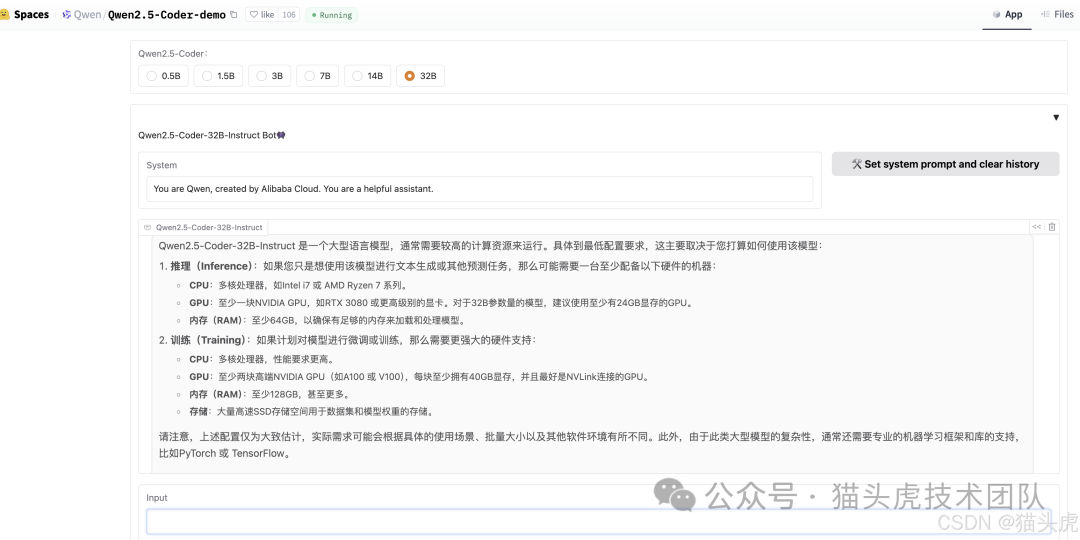The height and width of the screenshot is (540, 1080).
Task: Click the Qwen organization avatar icon
Action: coord(67,14)
